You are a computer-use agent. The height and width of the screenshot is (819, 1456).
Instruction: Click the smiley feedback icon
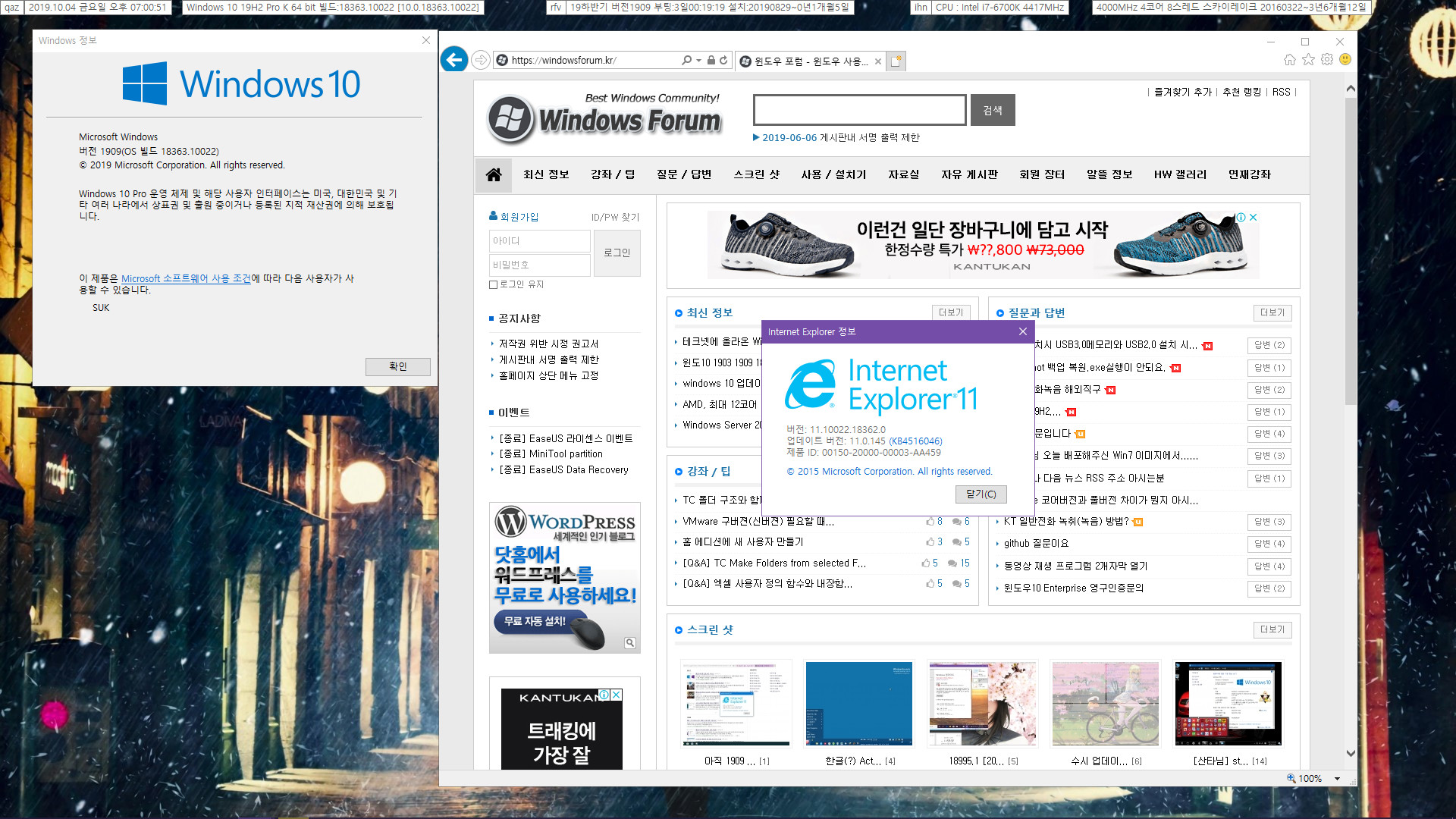click(1345, 59)
